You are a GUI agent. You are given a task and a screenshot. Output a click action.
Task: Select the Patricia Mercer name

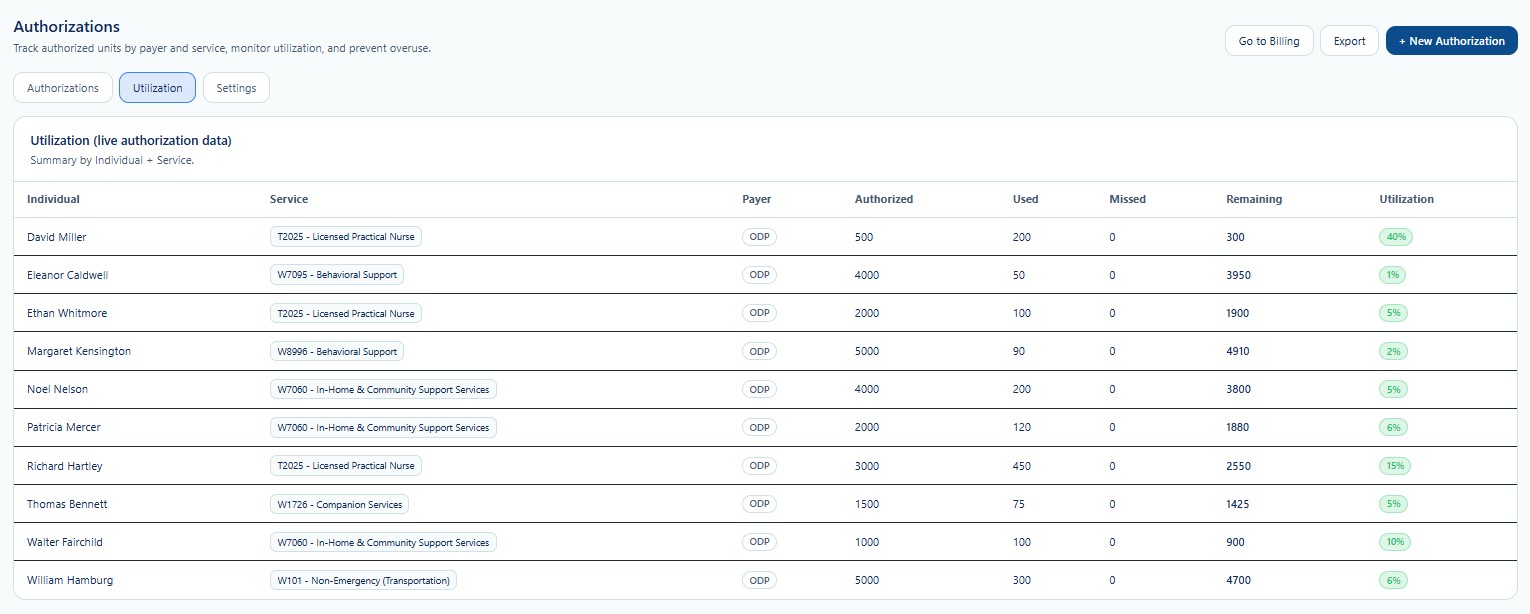click(x=64, y=427)
